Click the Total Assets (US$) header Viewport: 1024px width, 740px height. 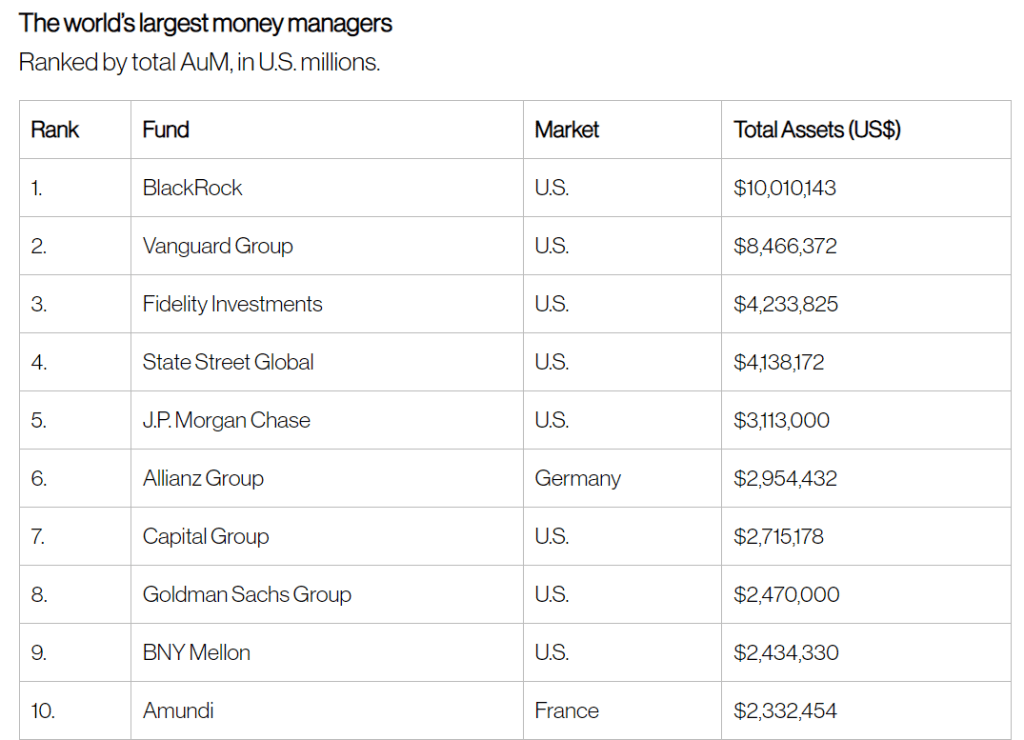pos(817,129)
